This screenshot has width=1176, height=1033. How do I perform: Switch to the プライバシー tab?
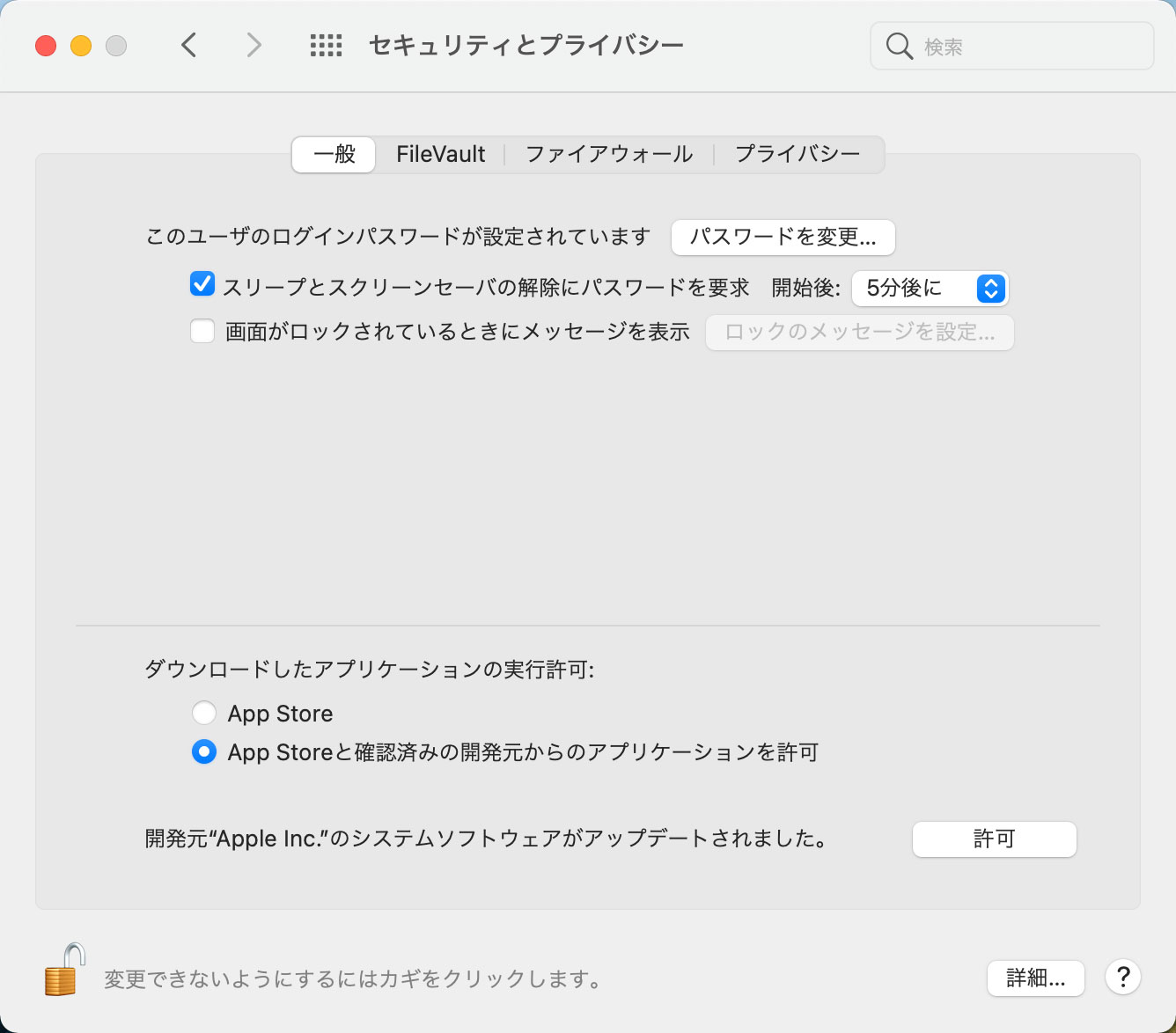(x=797, y=155)
